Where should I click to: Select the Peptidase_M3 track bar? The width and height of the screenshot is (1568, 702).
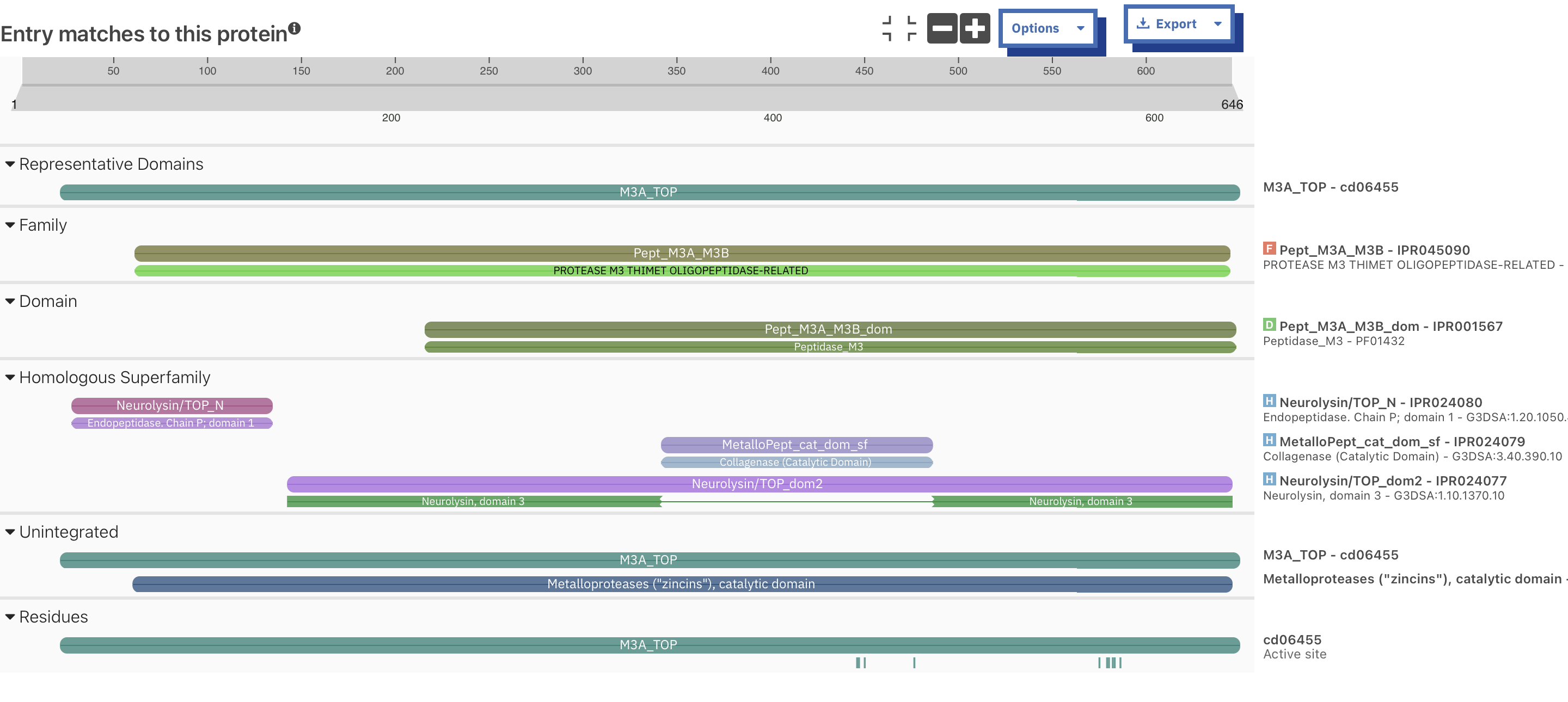coord(830,347)
